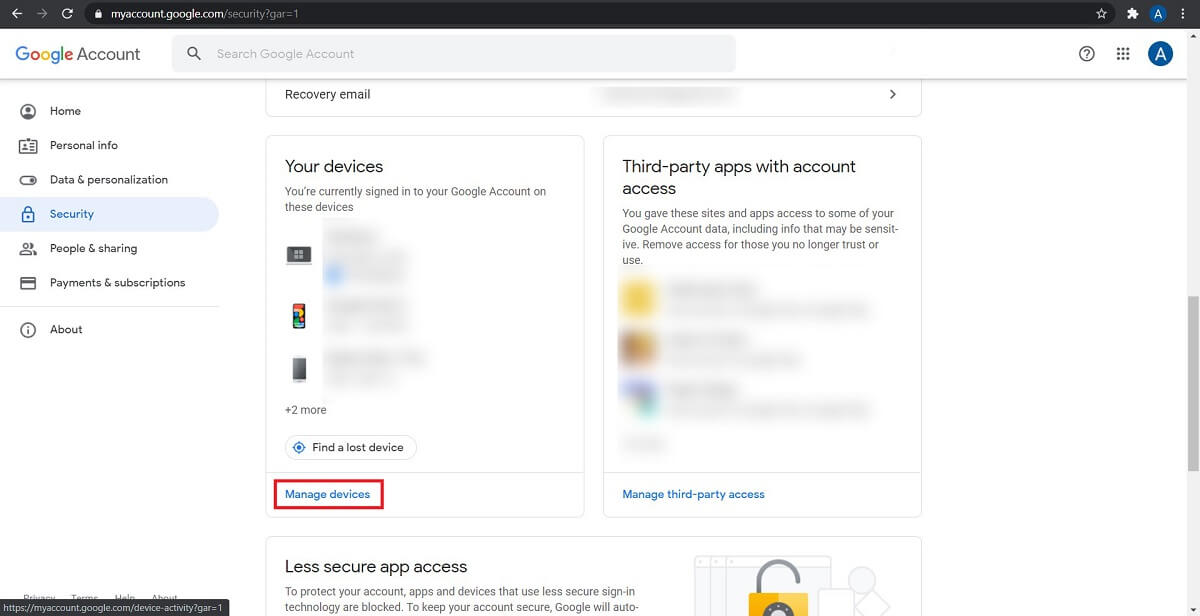This screenshot has width=1200, height=616.
Task: Click the Search Google Account field
Action: 454,54
